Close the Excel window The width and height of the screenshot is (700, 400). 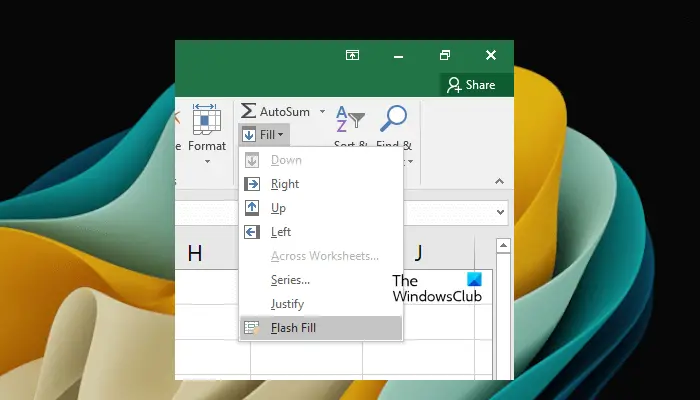tap(491, 55)
